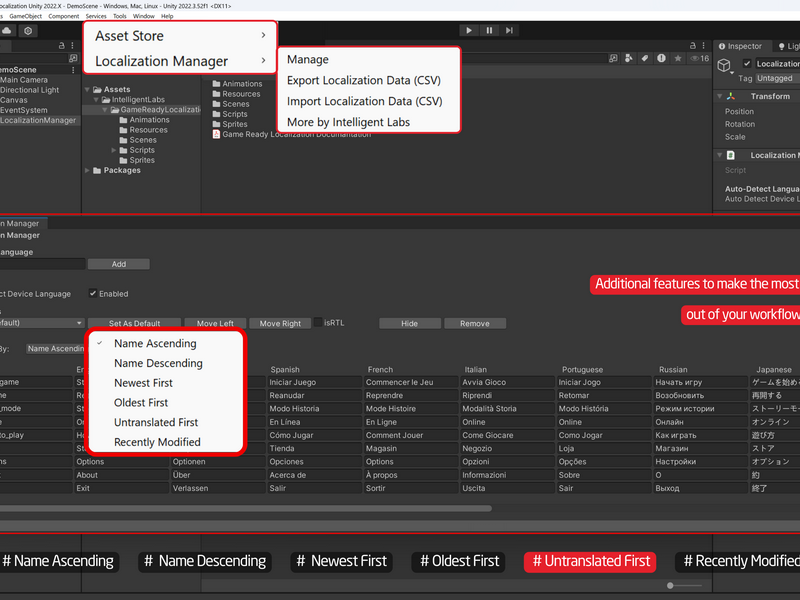Click the Add language button
The width and height of the screenshot is (800, 600).
(x=119, y=264)
